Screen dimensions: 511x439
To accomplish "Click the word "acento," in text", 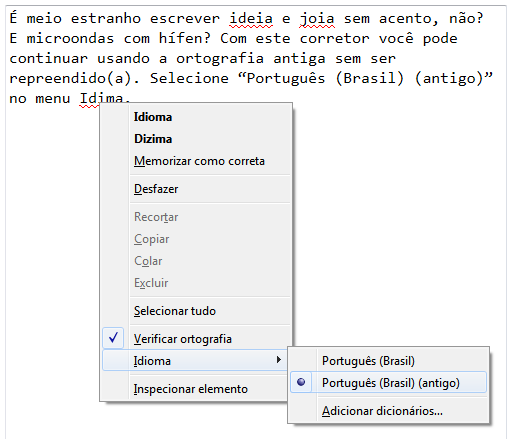I will 409,19.
